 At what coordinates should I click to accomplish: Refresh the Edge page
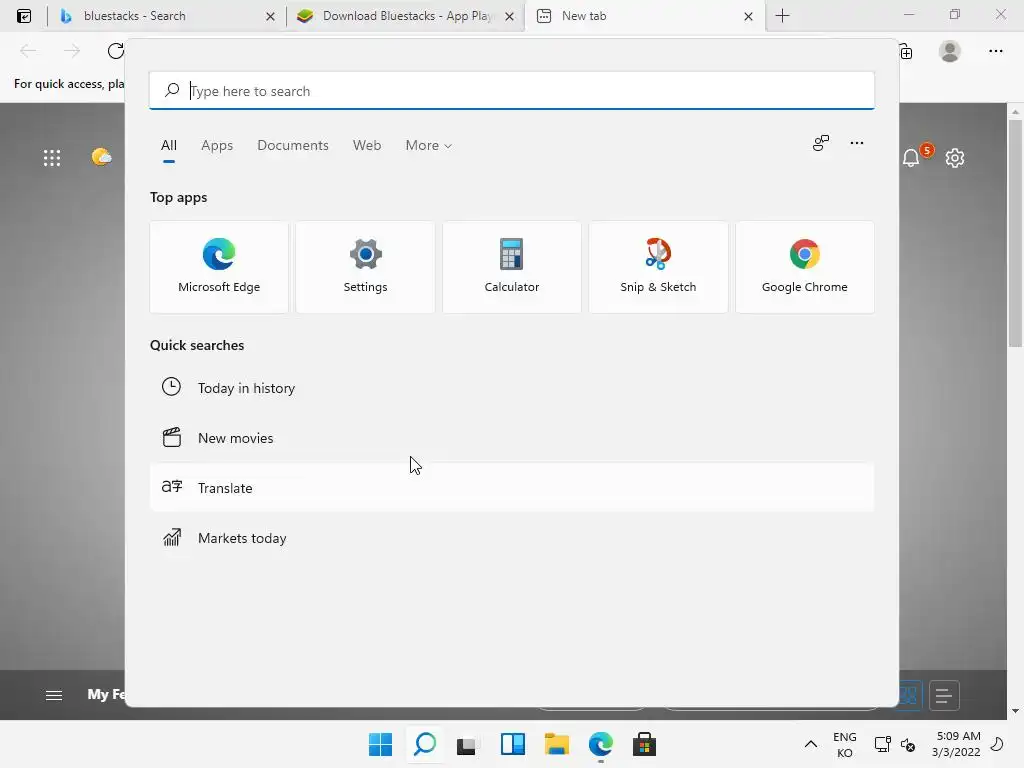click(116, 51)
